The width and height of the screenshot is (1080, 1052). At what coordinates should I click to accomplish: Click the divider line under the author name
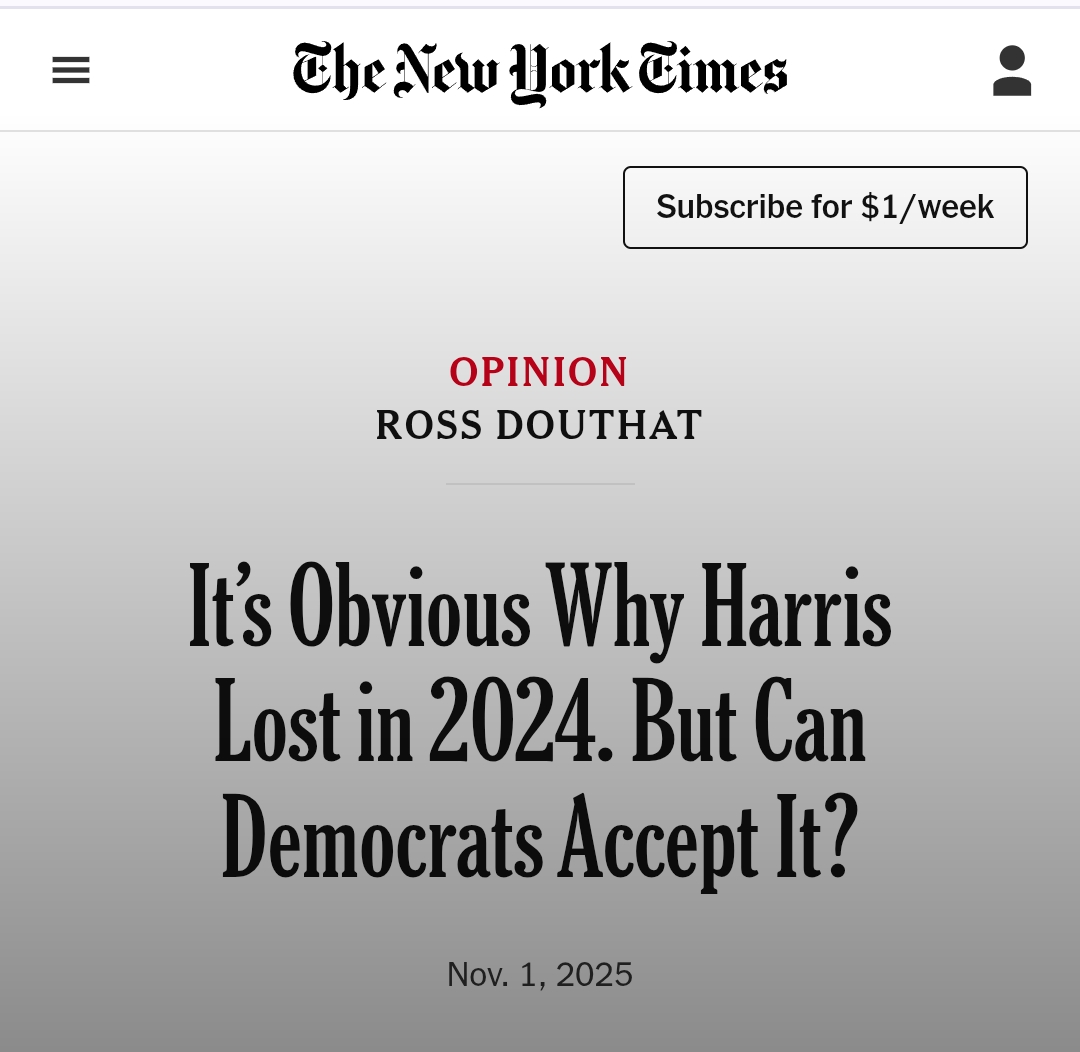pos(540,484)
